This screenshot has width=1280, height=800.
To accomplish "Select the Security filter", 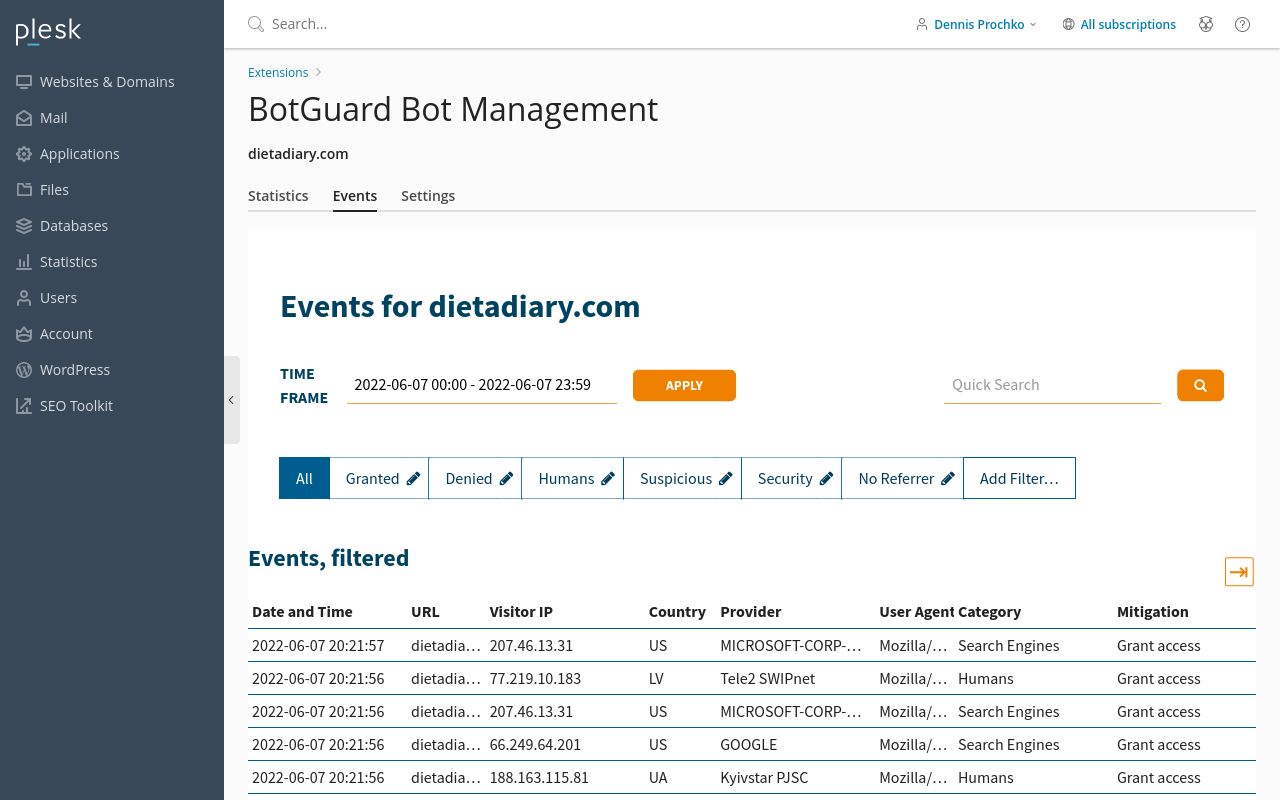I will click(x=785, y=479).
